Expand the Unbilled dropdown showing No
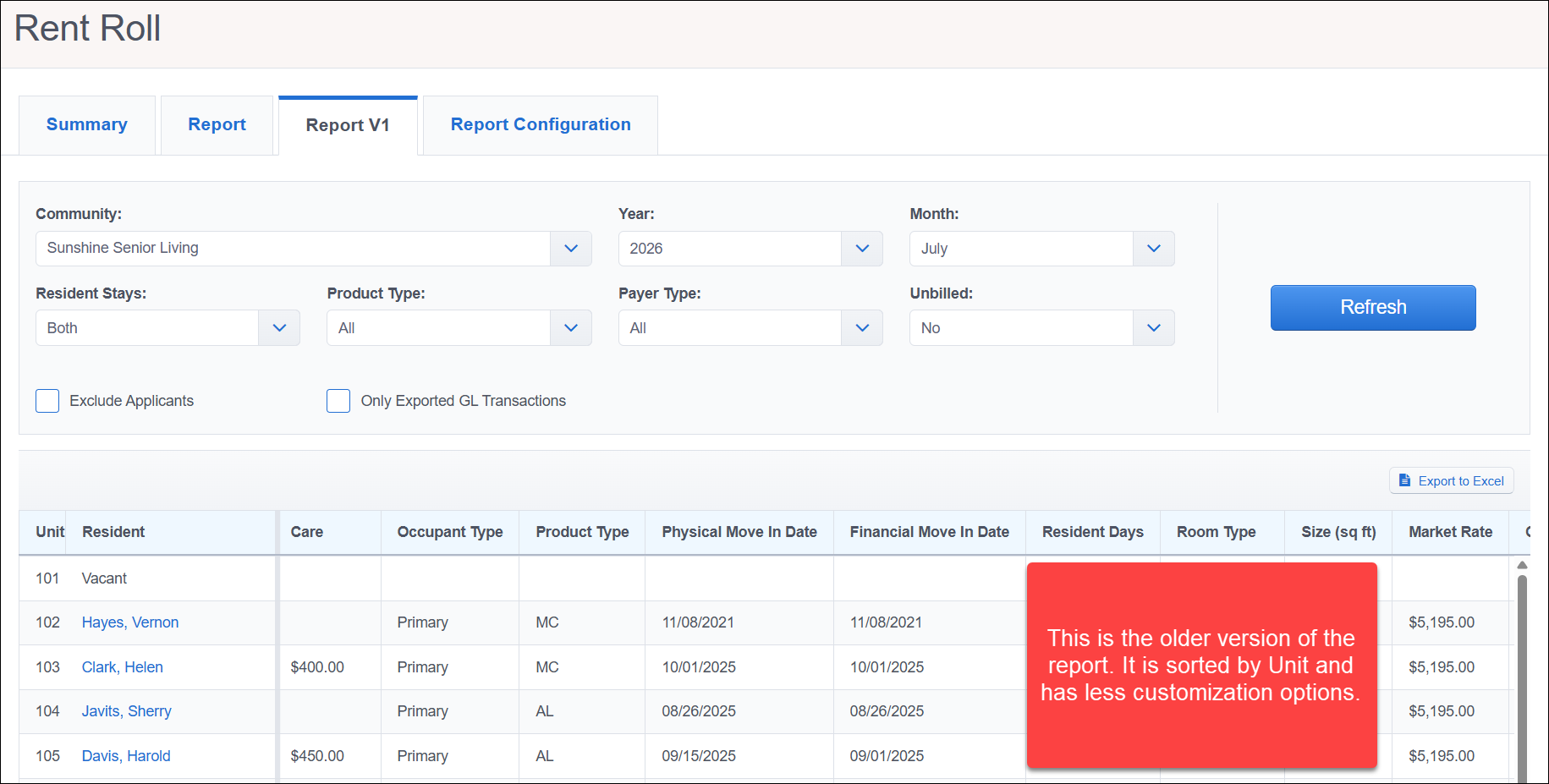 (x=1041, y=328)
